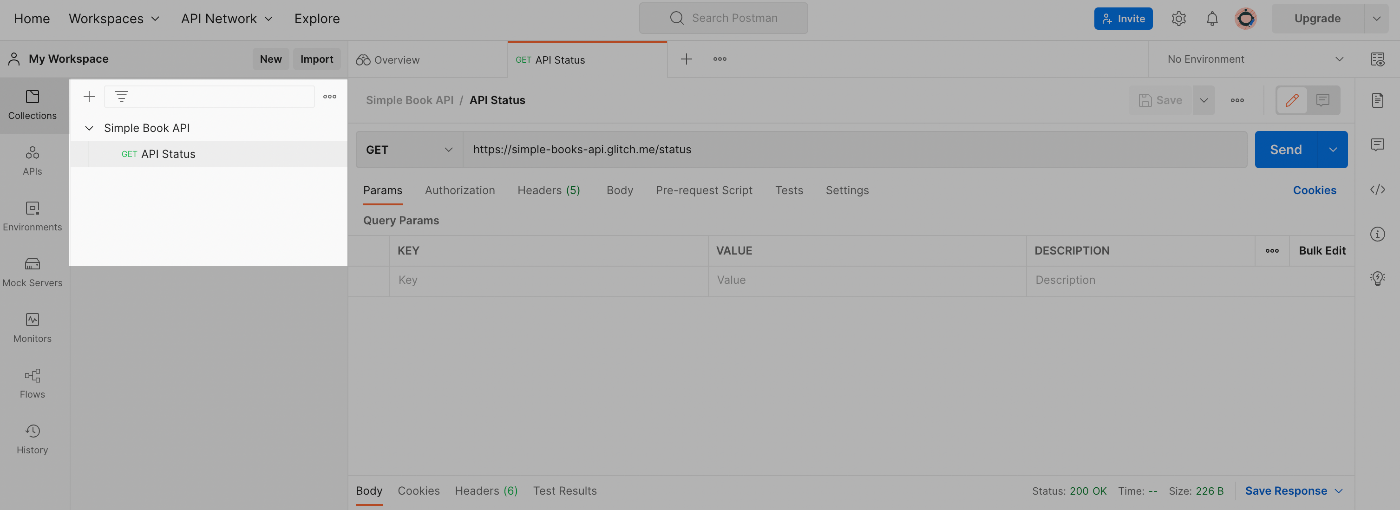Screen dimensions: 1400x510
Task: Open Monitors in the sidebar
Action: [x=32, y=328]
